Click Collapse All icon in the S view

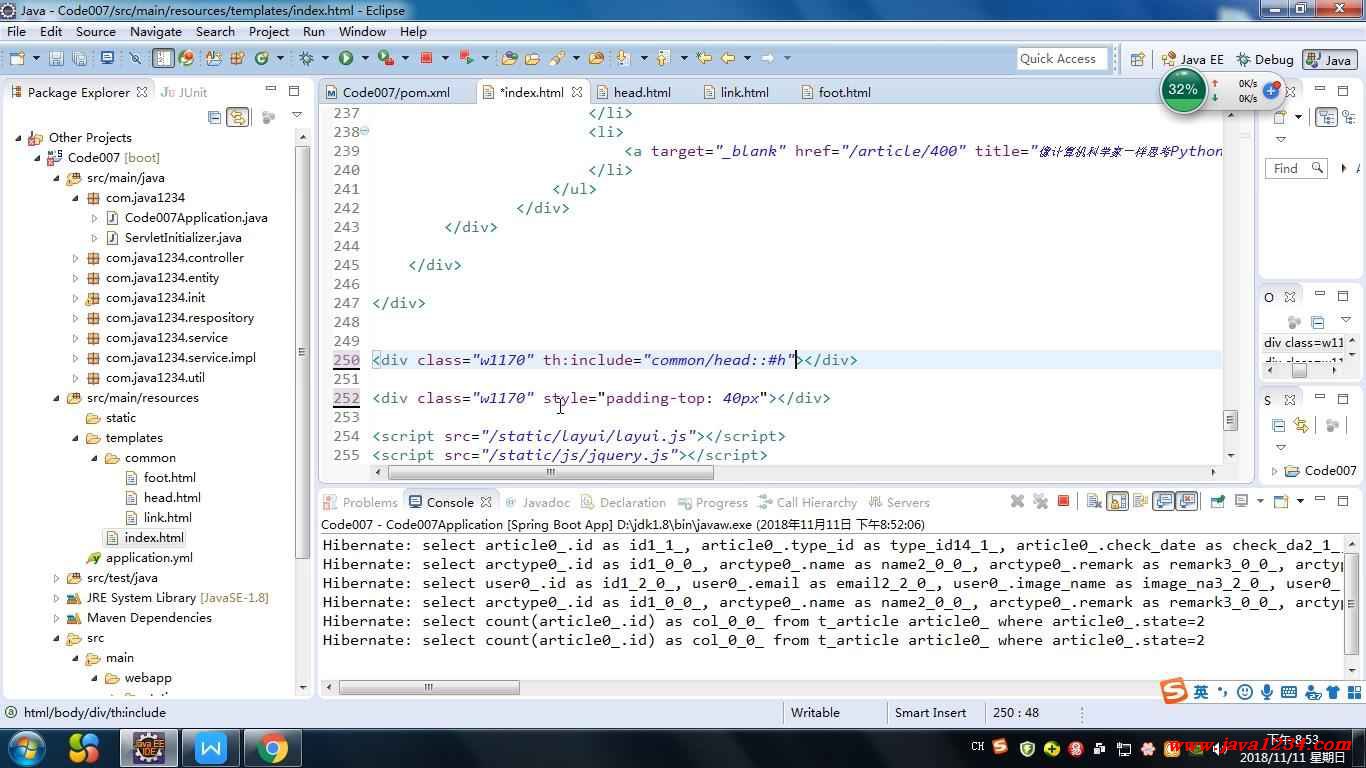[x=1279, y=425]
